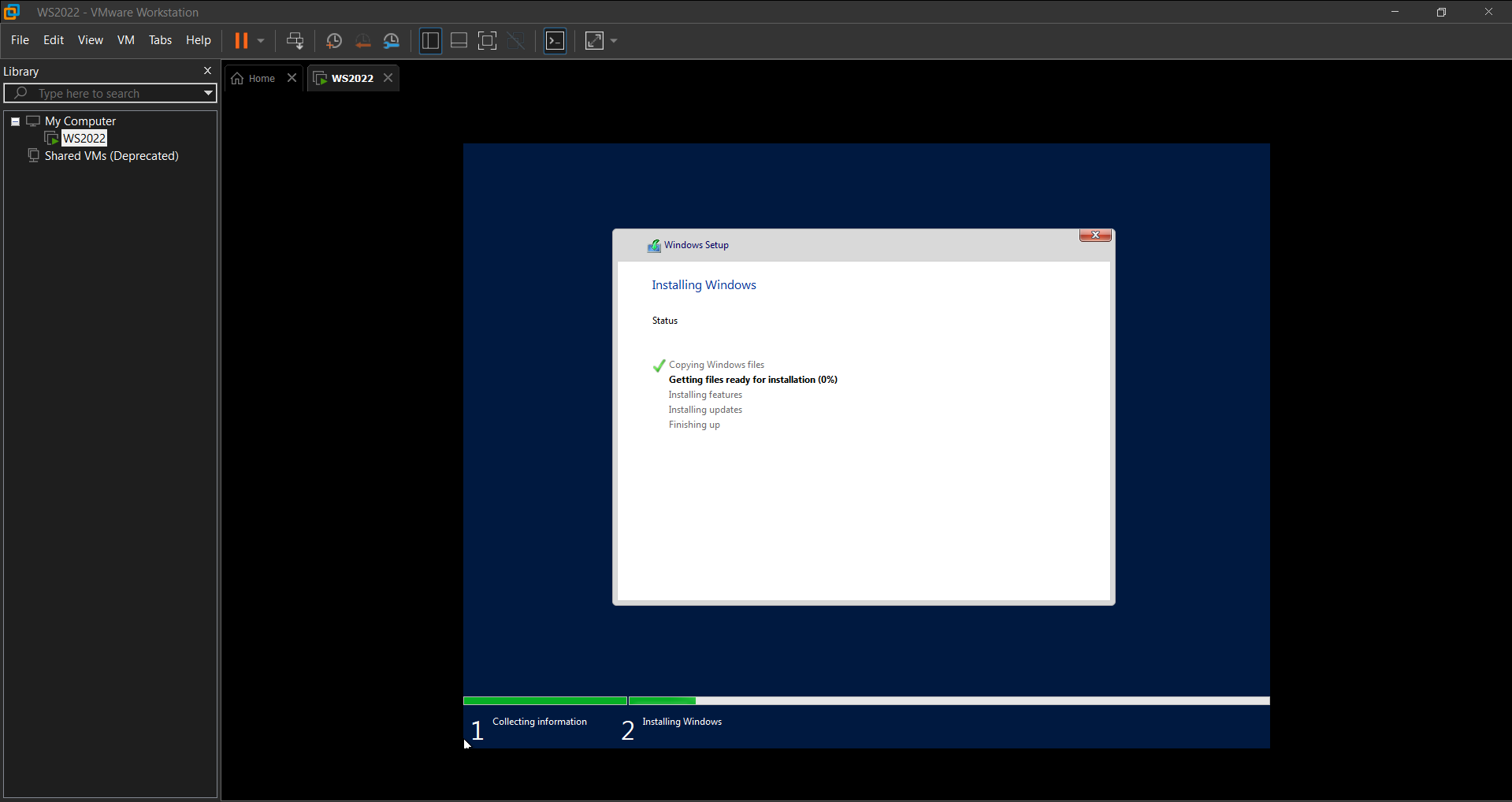Click the Windows Setup title icon
Image resolution: width=1512 pixels, height=802 pixels.
coord(654,246)
